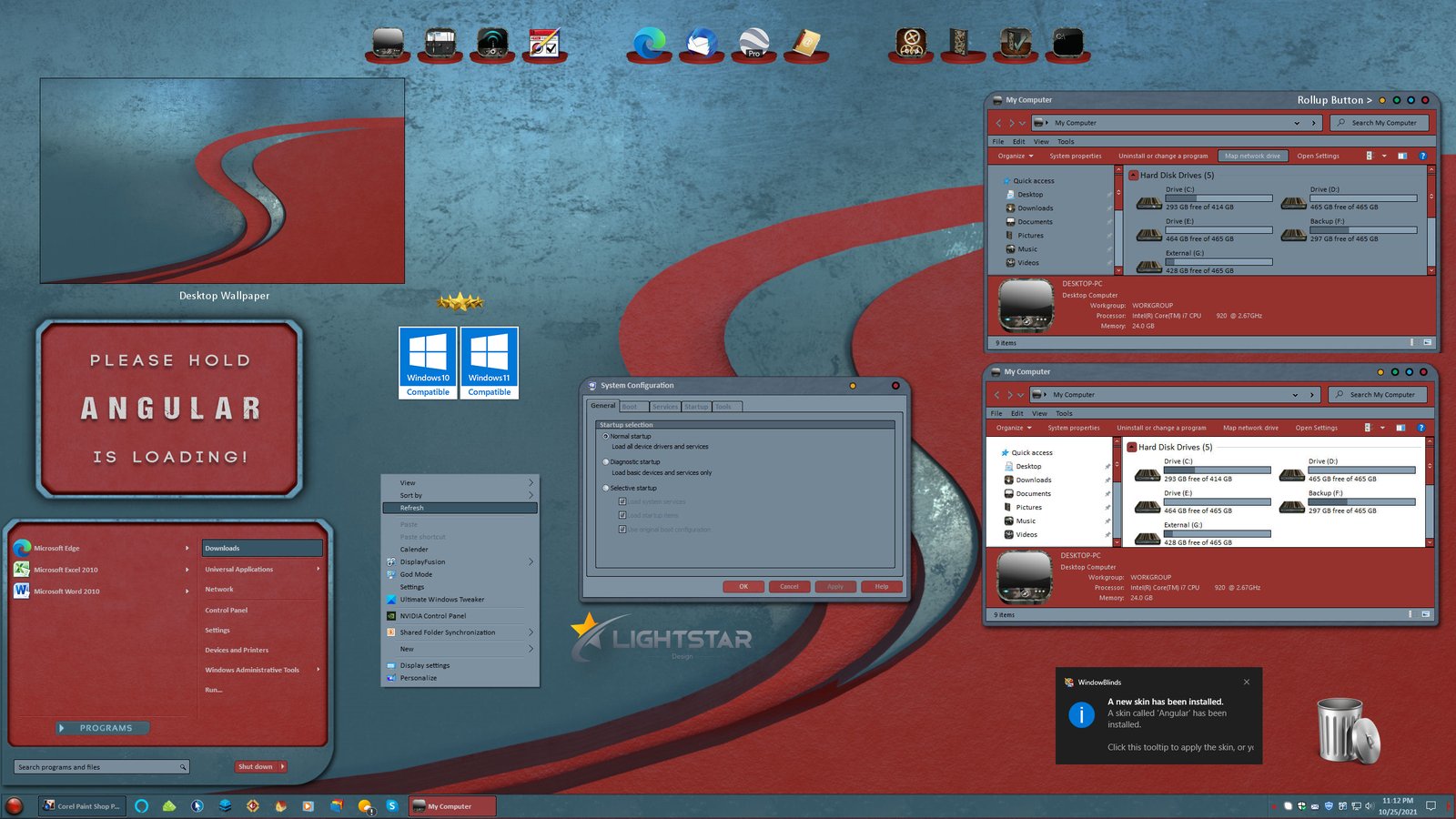The image size is (1456, 819).
Task: Click help icon in top My Computer window
Action: 1422,156
